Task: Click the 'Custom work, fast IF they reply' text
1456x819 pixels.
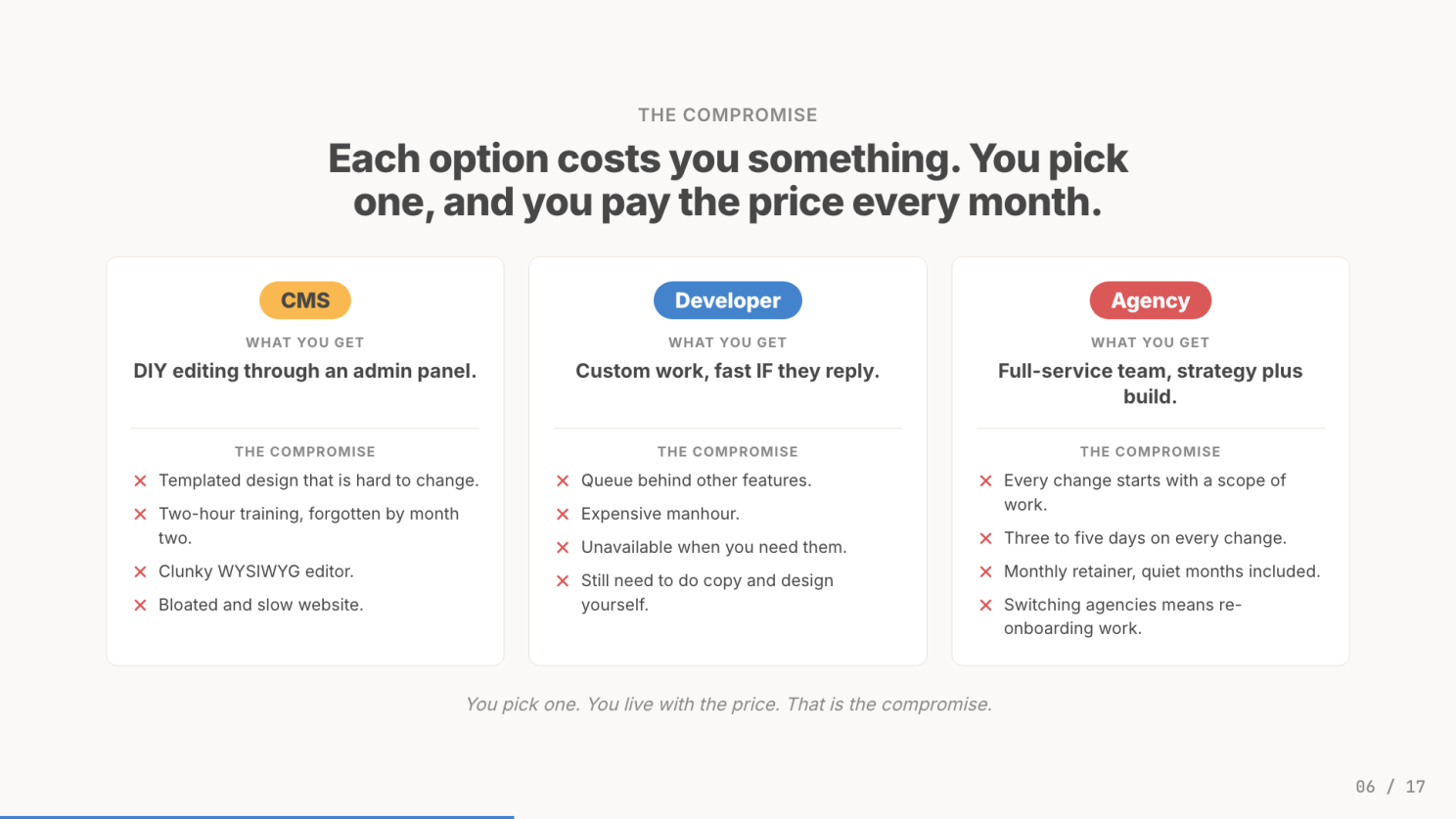Action: (x=727, y=371)
